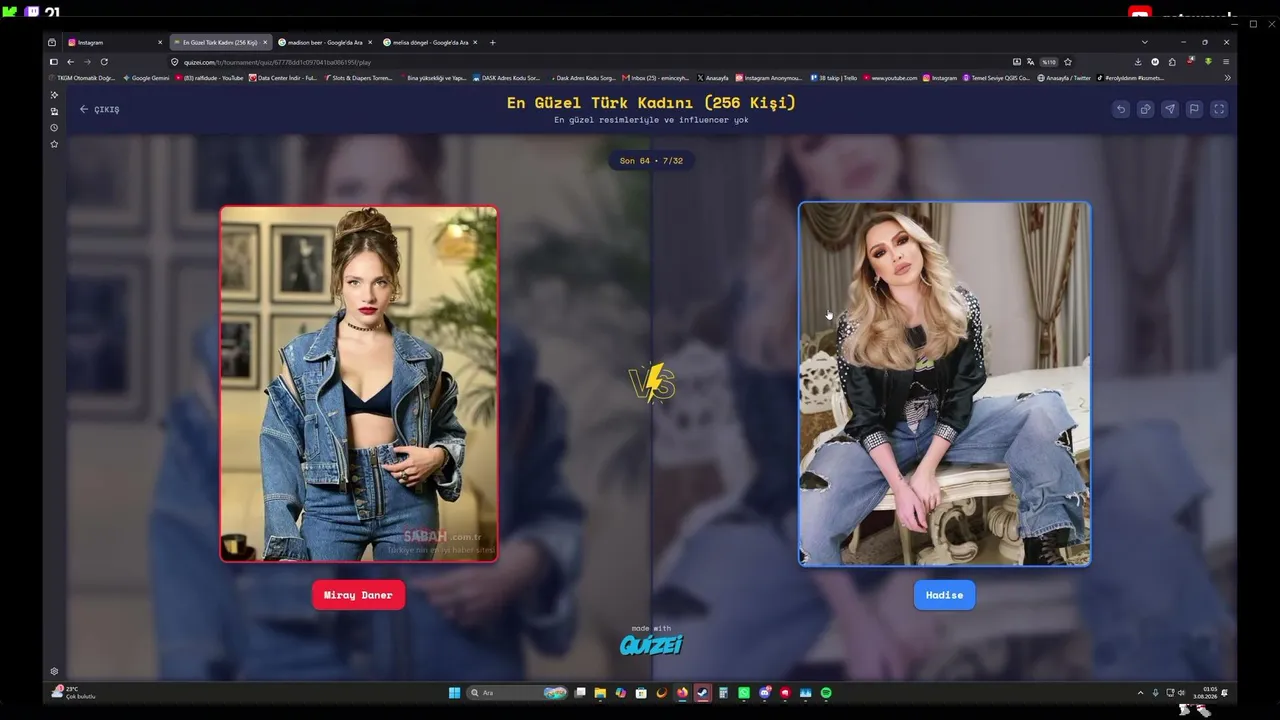Report the quiz using the flag icon
The image size is (1280, 720).
click(1194, 109)
